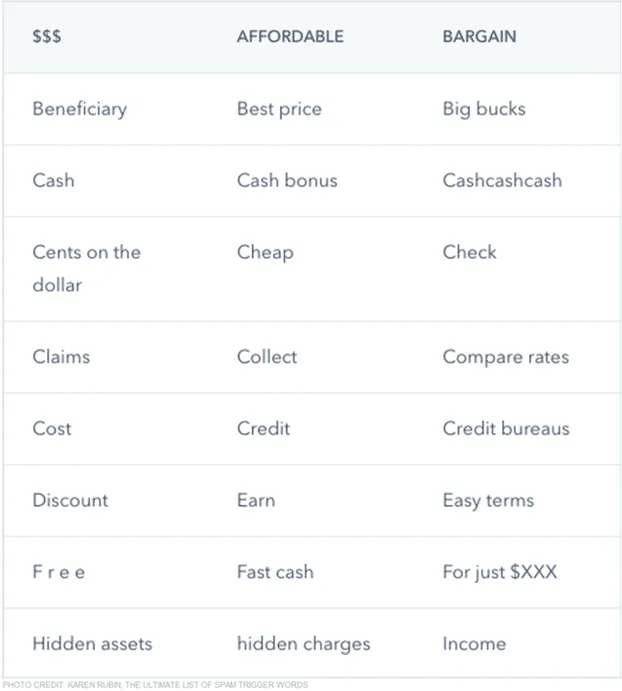The image size is (622, 691).
Task: Click the BARGAIN column header
Action: 479,36
